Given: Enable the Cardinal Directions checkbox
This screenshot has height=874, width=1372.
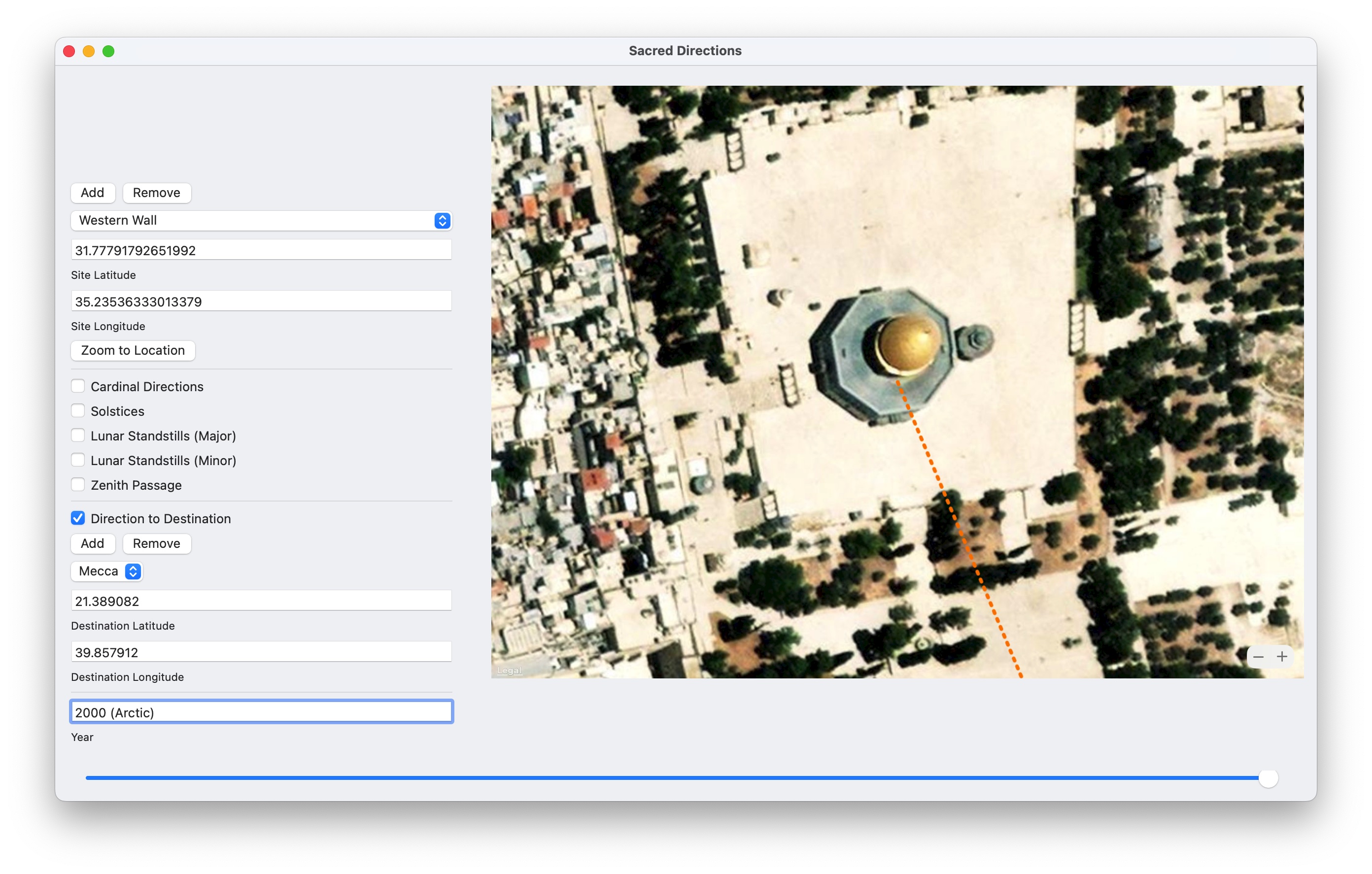Looking at the screenshot, I should [78, 386].
